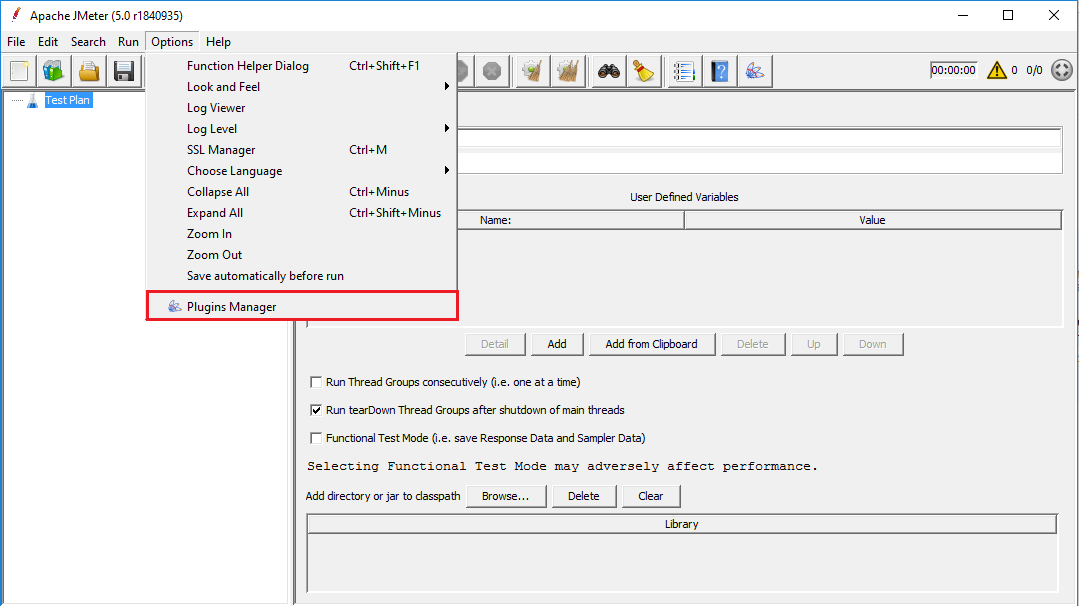The height and width of the screenshot is (606, 1079).
Task: Click the test plan name input field
Action: click(x=759, y=138)
